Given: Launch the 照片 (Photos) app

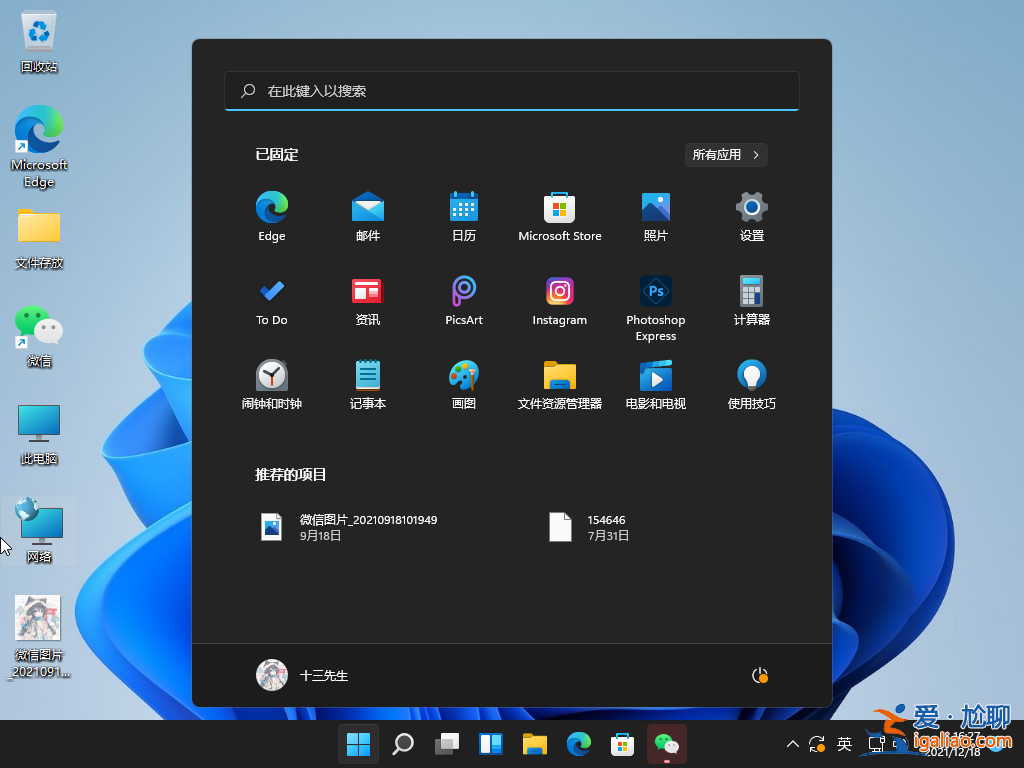Looking at the screenshot, I should [x=655, y=216].
